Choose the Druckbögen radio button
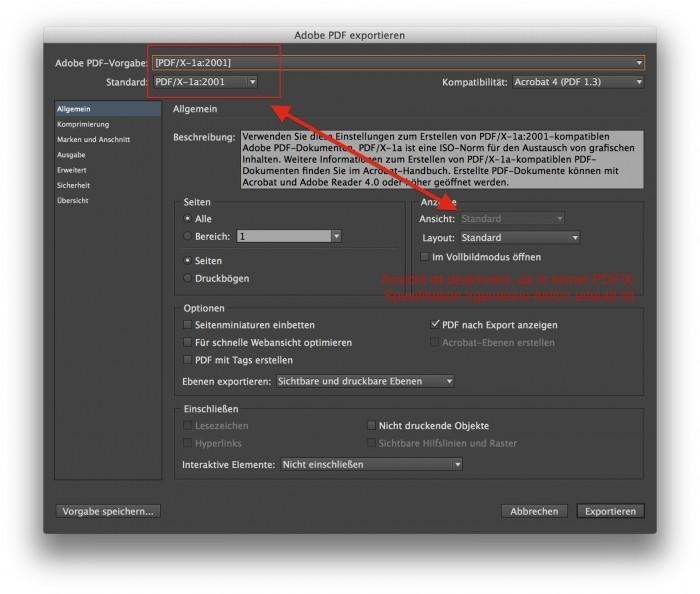The height and width of the screenshot is (594, 700). [x=188, y=278]
